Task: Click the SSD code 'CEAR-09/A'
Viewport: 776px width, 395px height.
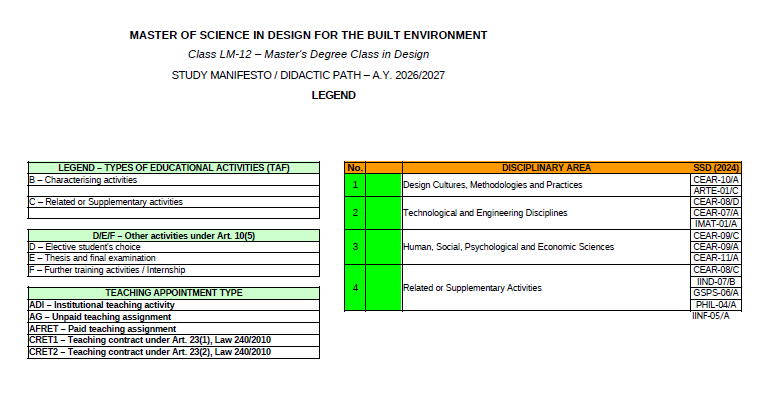Action: (716, 247)
